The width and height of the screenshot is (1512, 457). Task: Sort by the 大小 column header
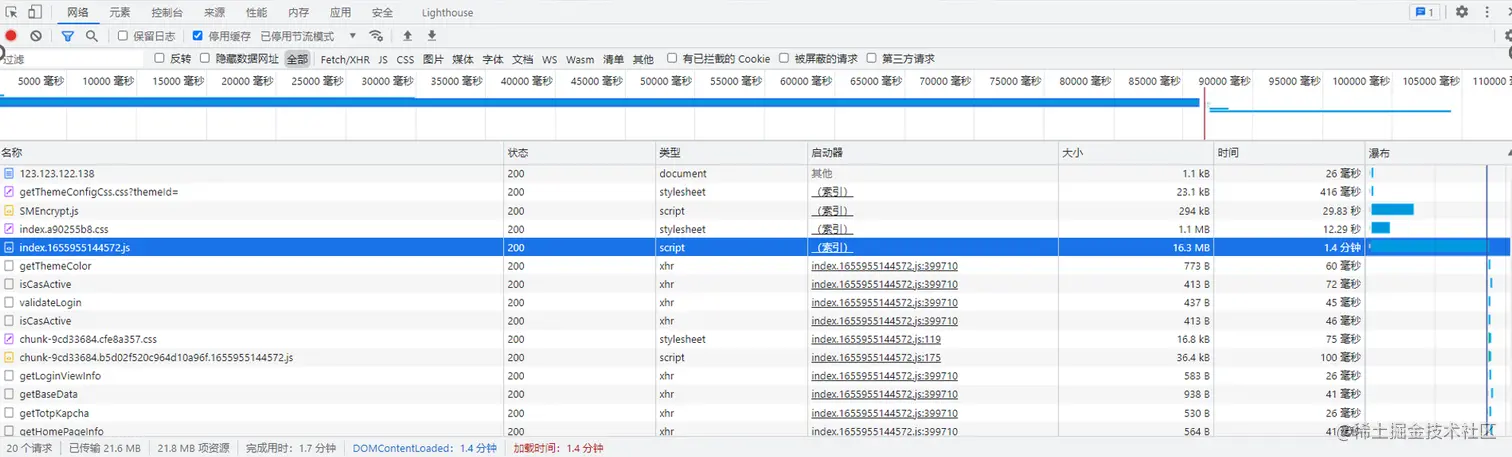click(1136, 153)
